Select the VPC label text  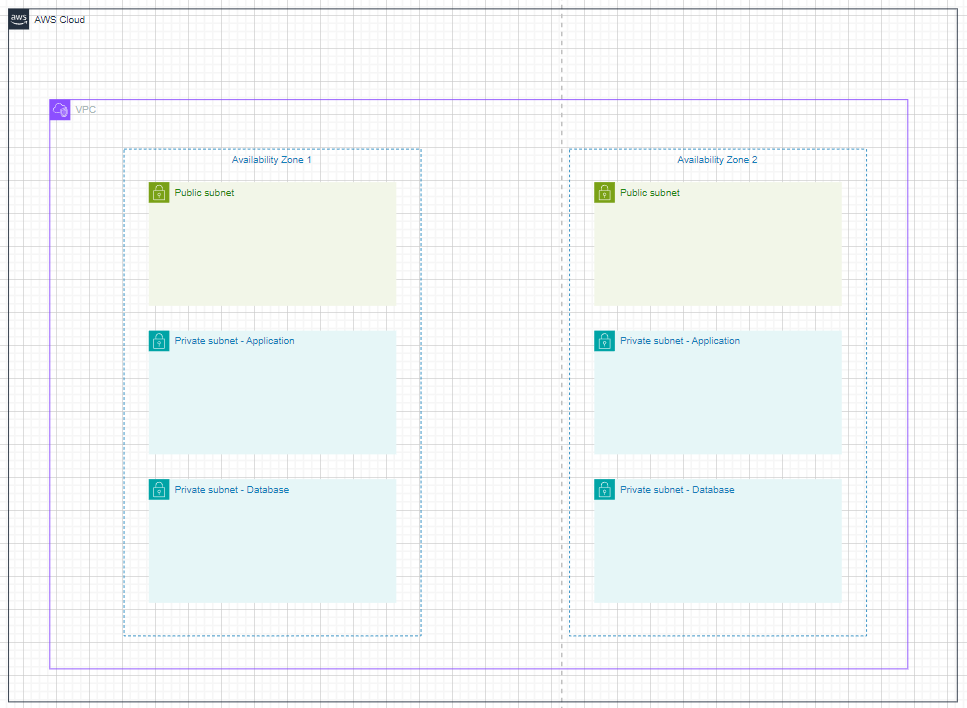click(x=86, y=110)
